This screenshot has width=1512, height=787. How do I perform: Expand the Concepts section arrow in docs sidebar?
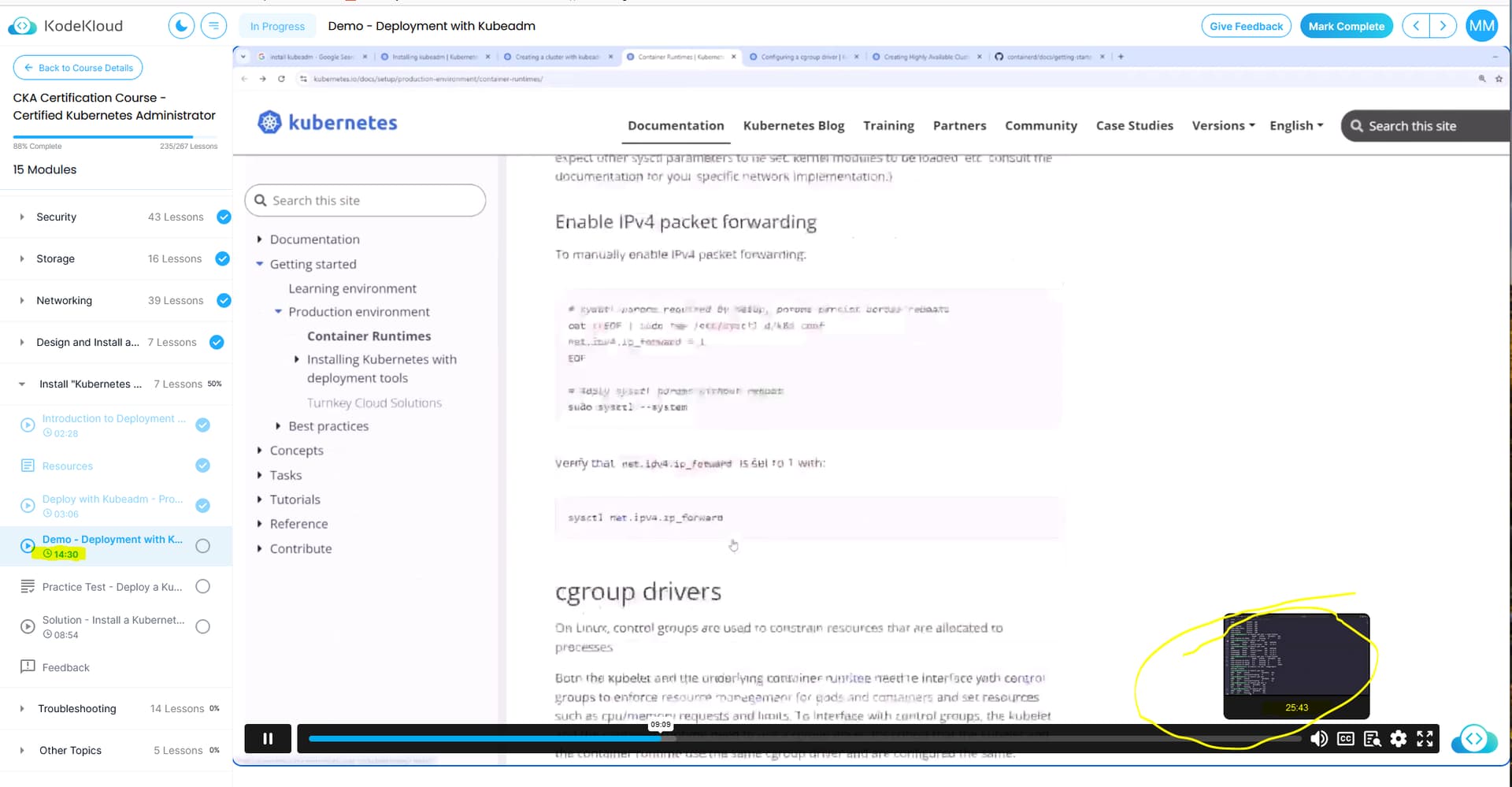(x=259, y=451)
